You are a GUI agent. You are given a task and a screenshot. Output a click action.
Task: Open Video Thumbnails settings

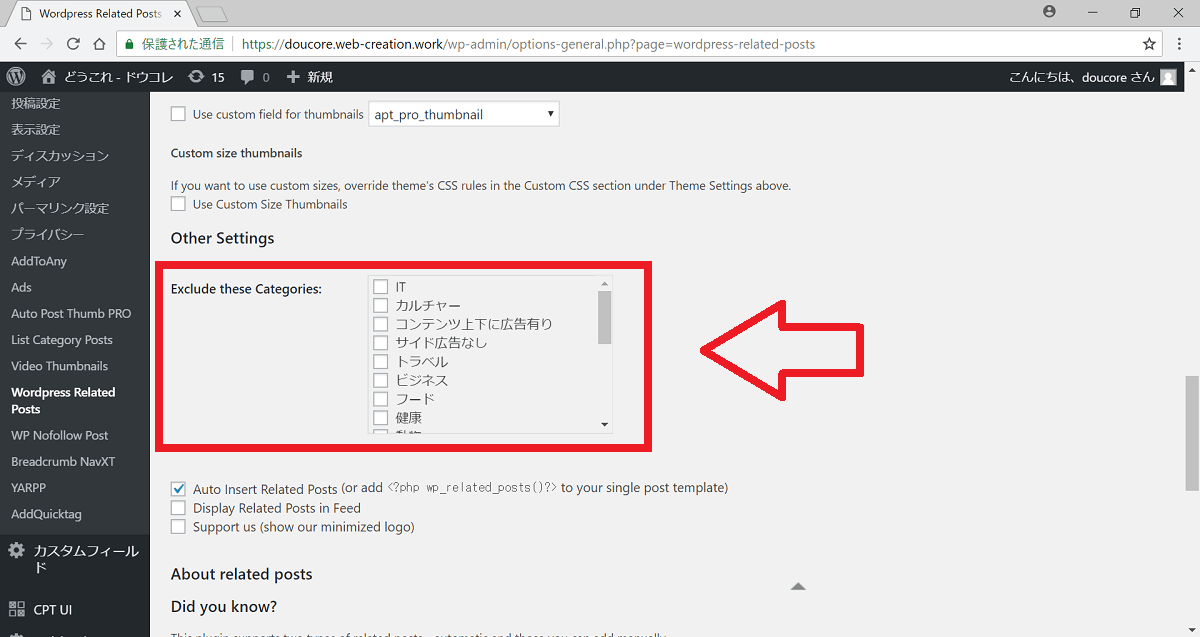coord(60,366)
